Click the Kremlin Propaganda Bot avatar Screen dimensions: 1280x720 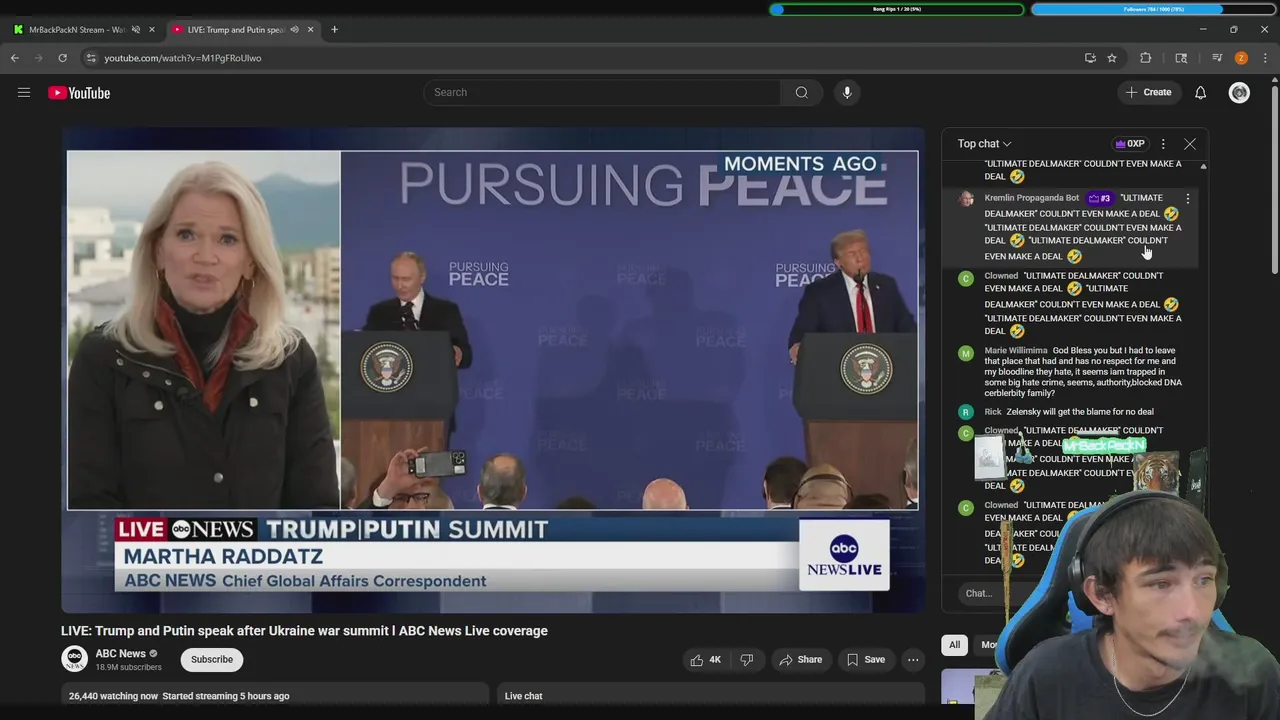tap(966, 199)
